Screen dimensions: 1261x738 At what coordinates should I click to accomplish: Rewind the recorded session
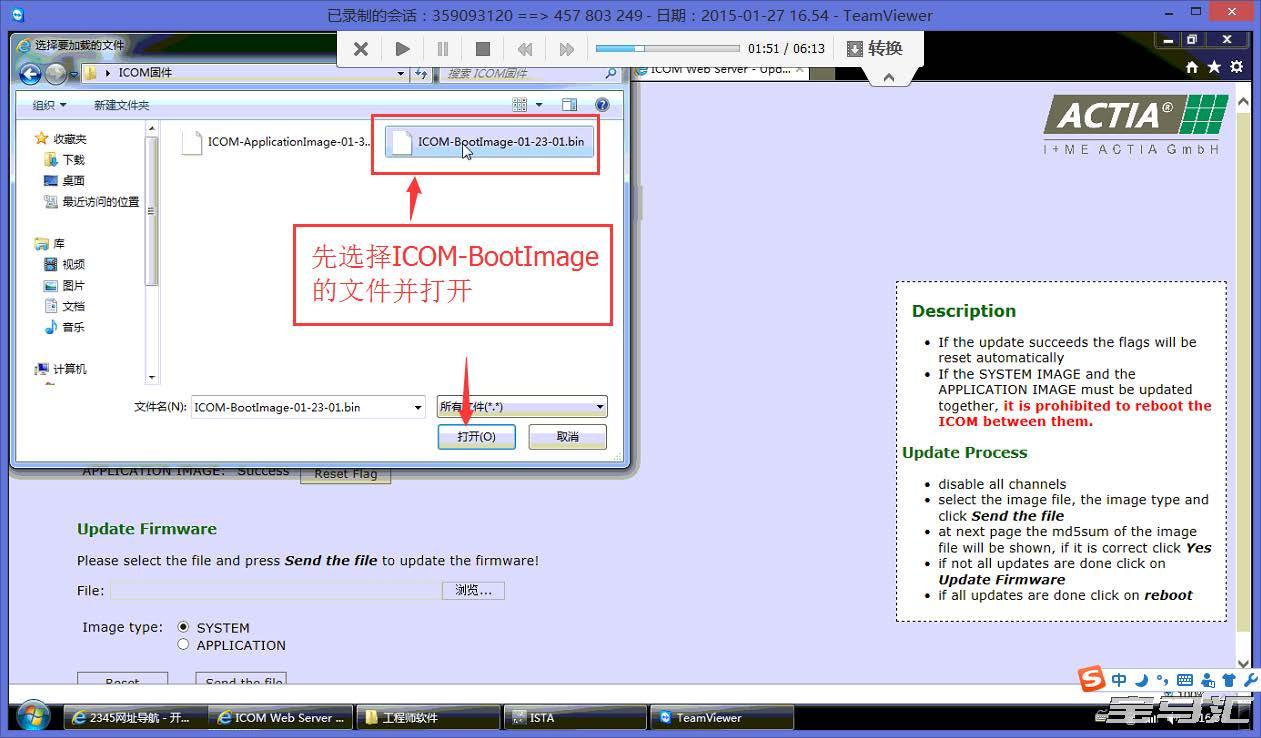[524, 48]
